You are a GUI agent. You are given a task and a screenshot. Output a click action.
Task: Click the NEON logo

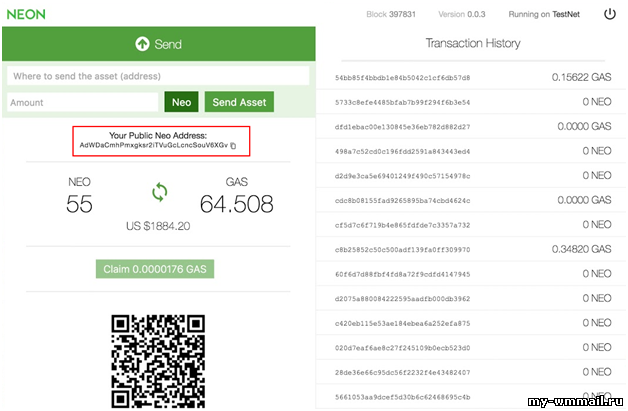pos(26,14)
